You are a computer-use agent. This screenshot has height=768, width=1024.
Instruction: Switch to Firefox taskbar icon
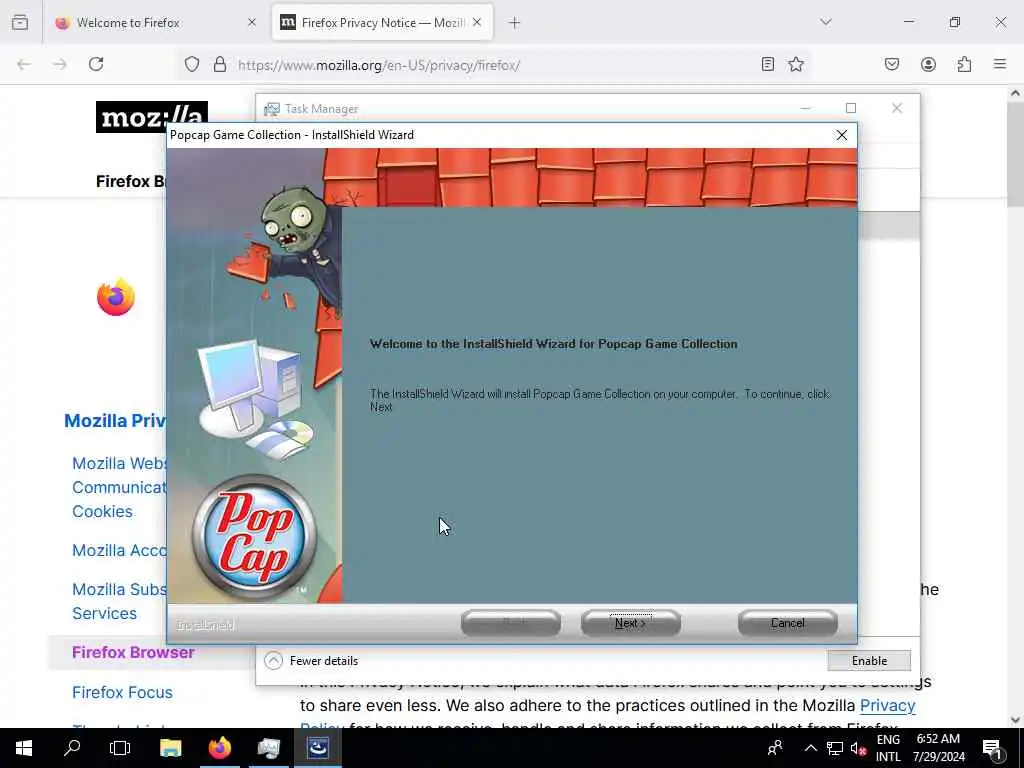point(219,748)
